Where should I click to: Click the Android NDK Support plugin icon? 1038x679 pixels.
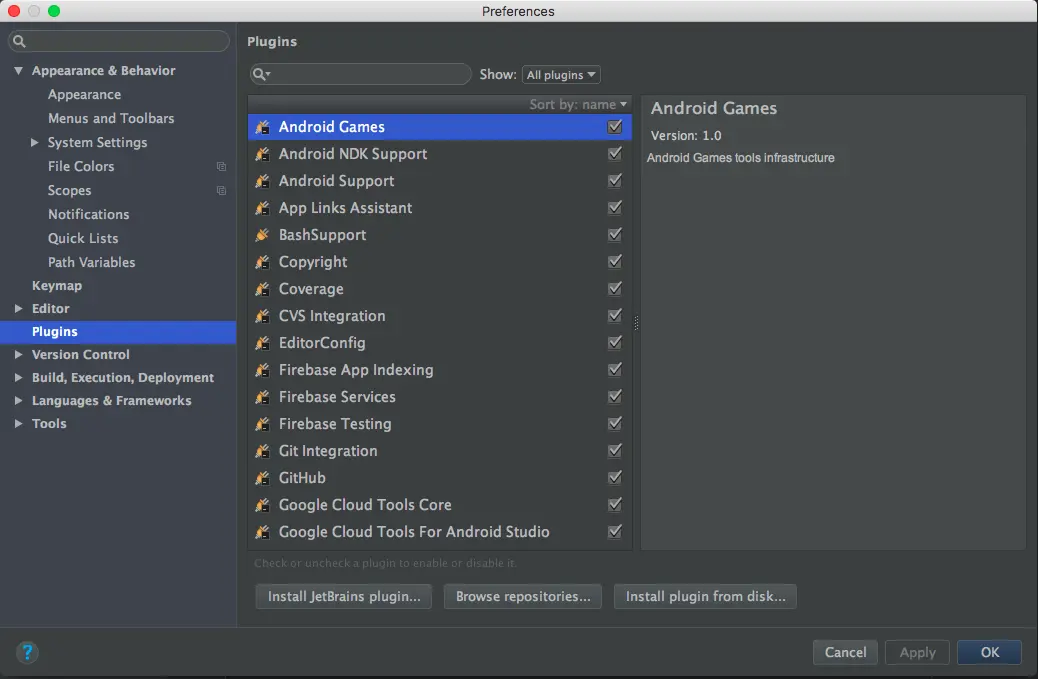[x=263, y=154]
